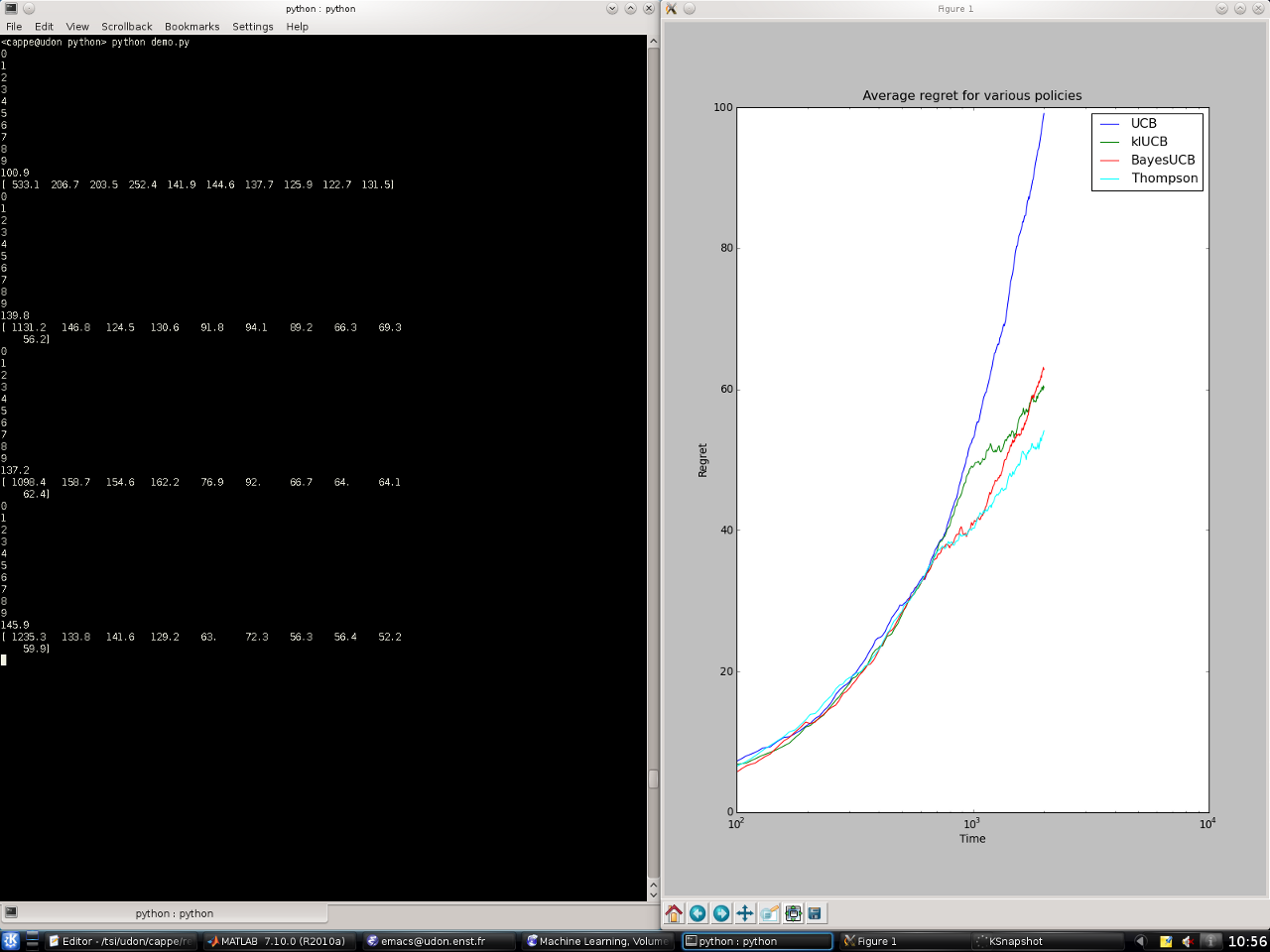Screen dimensions: 1270x952
Task: Click the volume icon in system tray
Action: pos(1188,941)
